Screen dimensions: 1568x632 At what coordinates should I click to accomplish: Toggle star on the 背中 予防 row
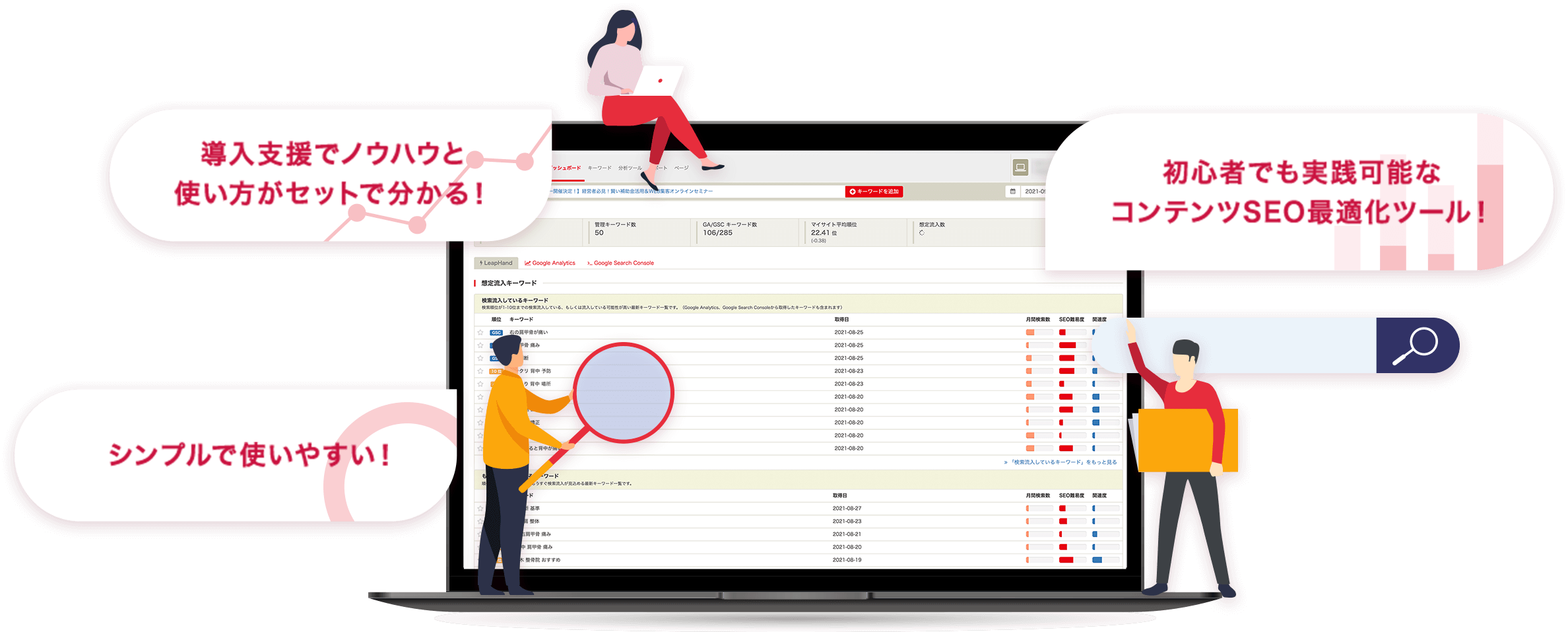[x=480, y=371]
